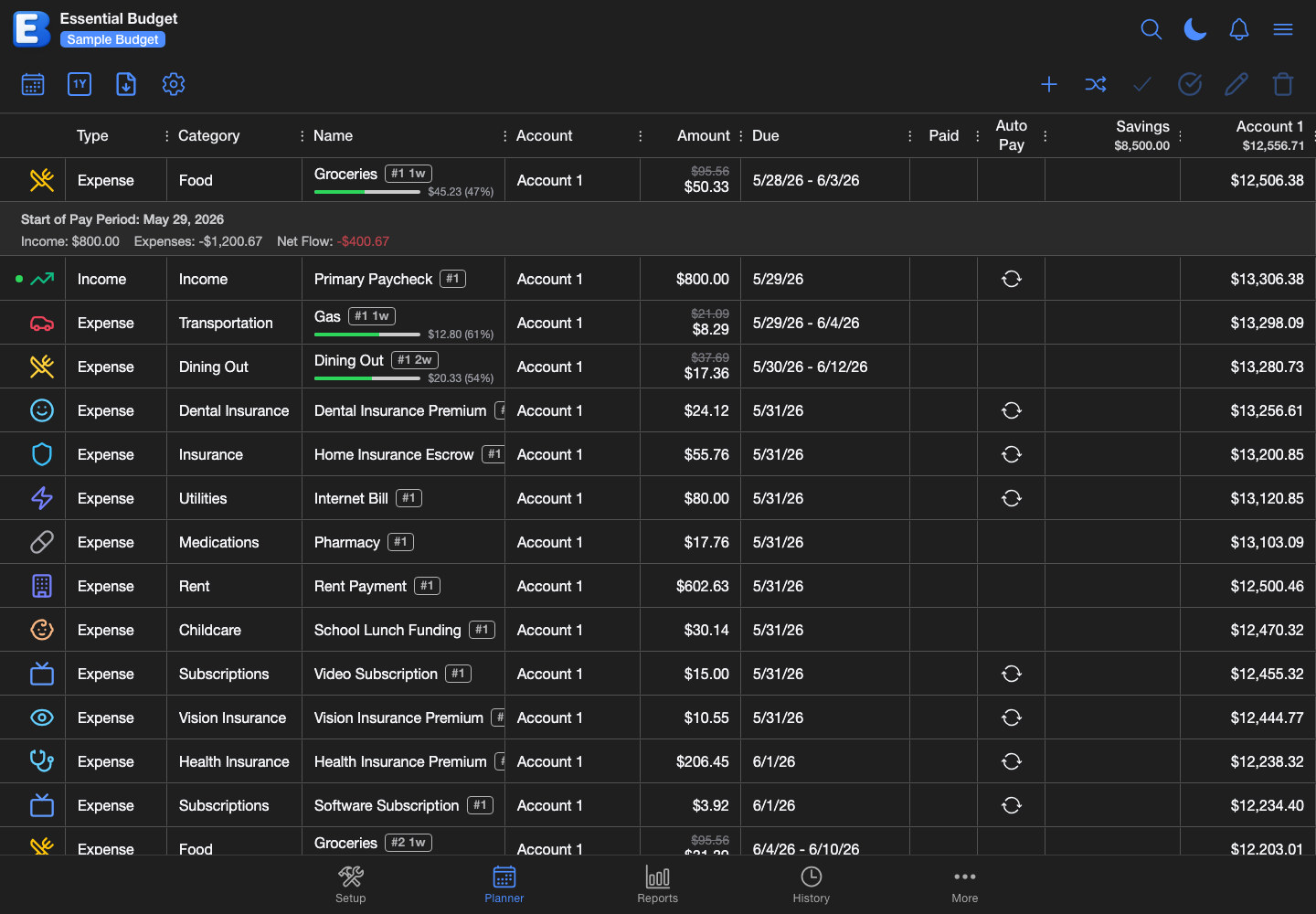Click the 1Y range toolbar icon

tap(80, 84)
